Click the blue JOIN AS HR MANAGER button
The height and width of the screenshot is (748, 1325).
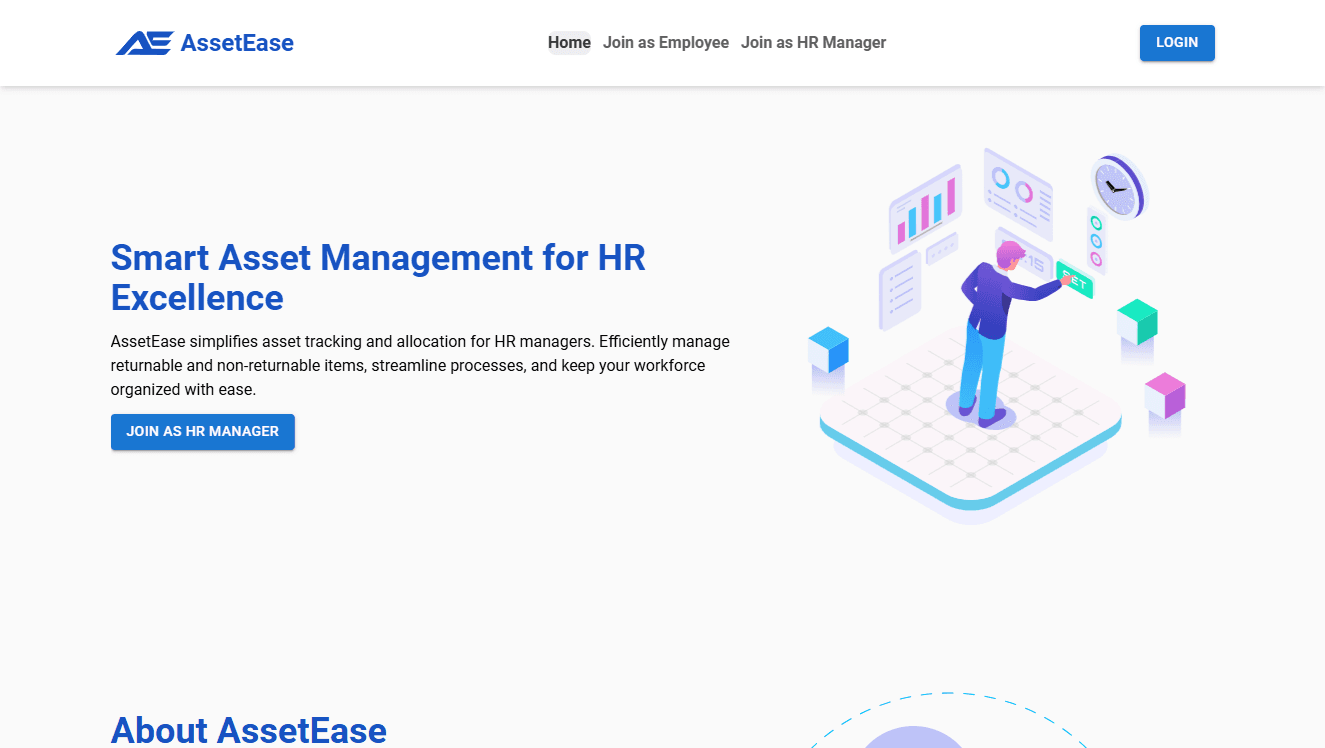point(202,432)
